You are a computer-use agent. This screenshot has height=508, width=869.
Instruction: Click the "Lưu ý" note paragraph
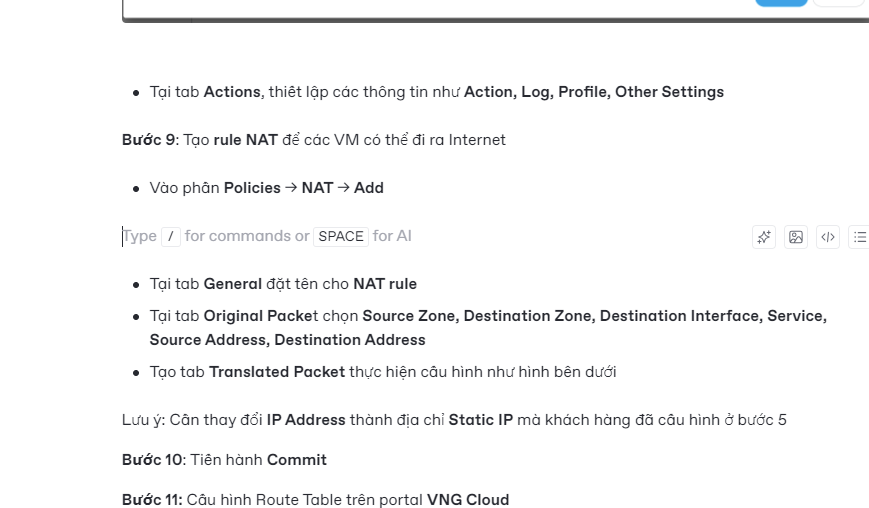[x=454, y=420]
